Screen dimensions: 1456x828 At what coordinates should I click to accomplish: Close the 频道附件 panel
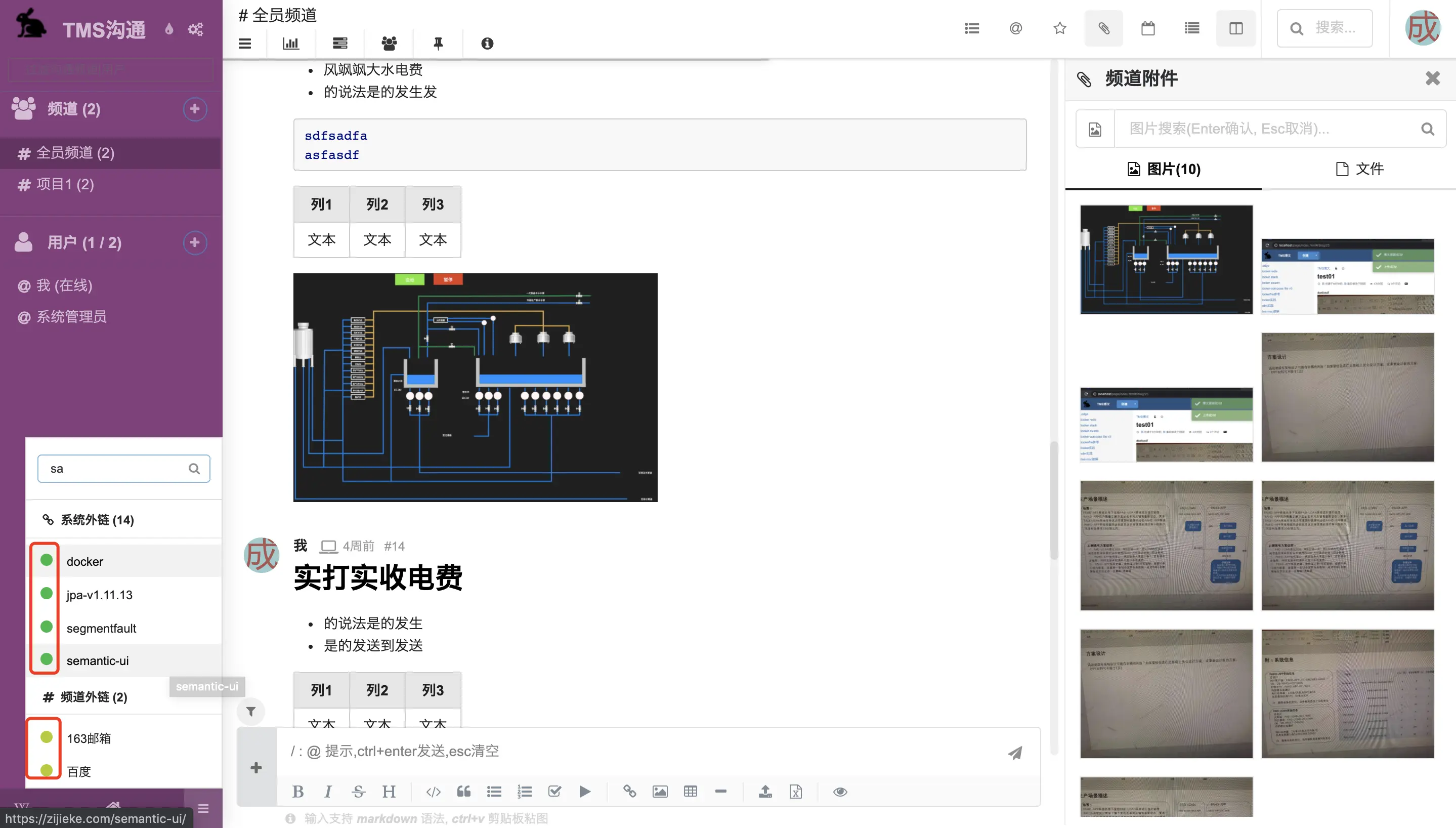coord(1432,78)
